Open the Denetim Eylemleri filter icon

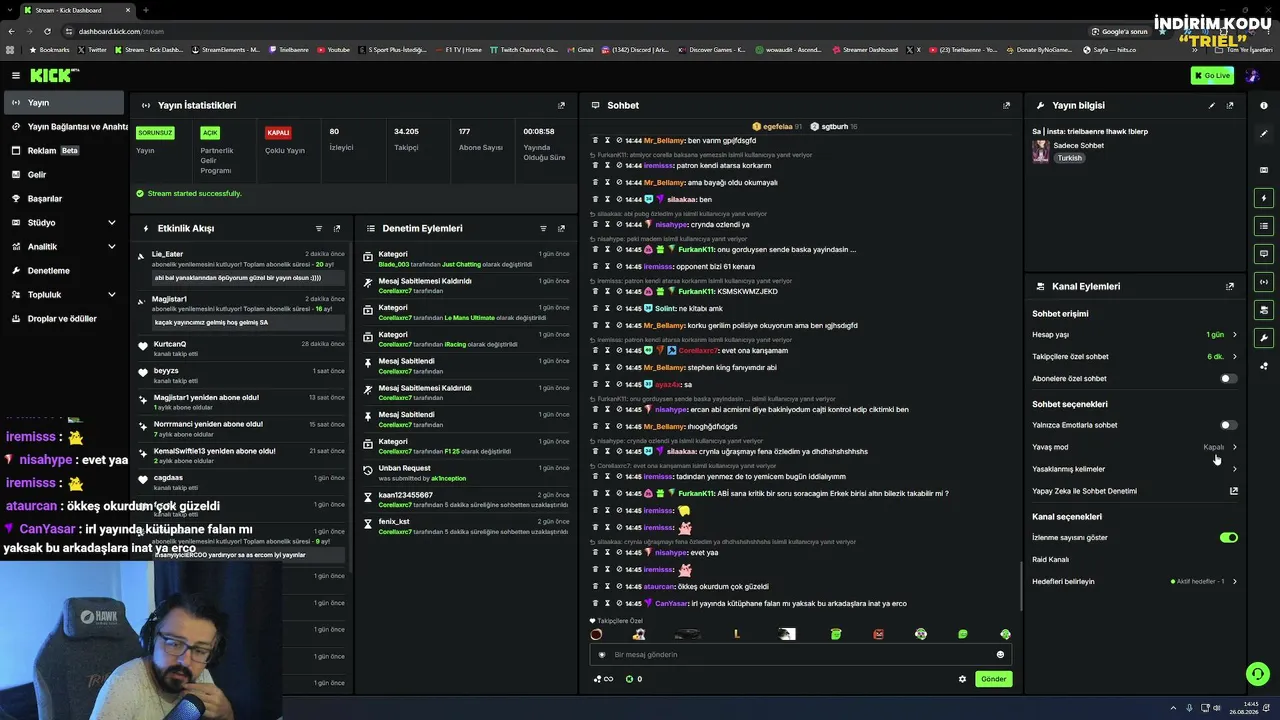(x=543, y=228)
